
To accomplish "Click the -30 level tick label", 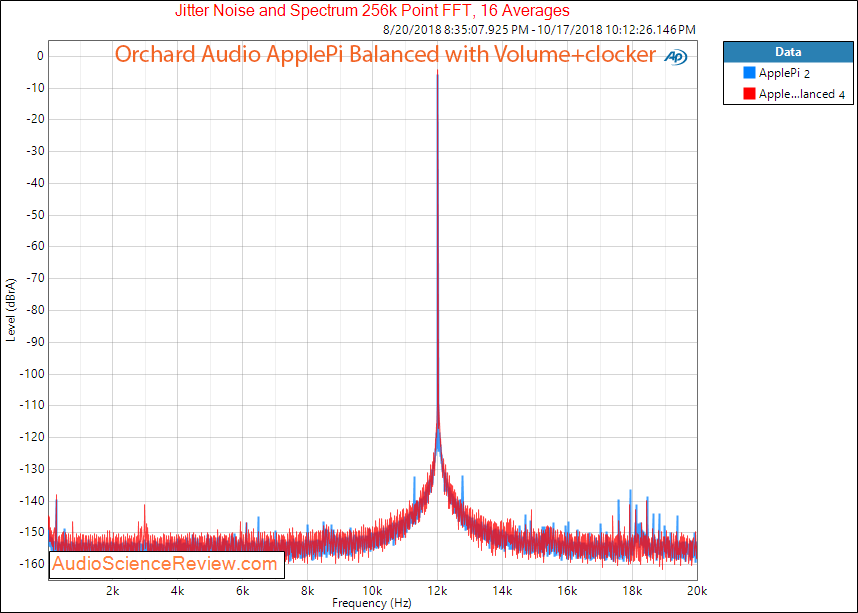I will click(x=35, y=152).
